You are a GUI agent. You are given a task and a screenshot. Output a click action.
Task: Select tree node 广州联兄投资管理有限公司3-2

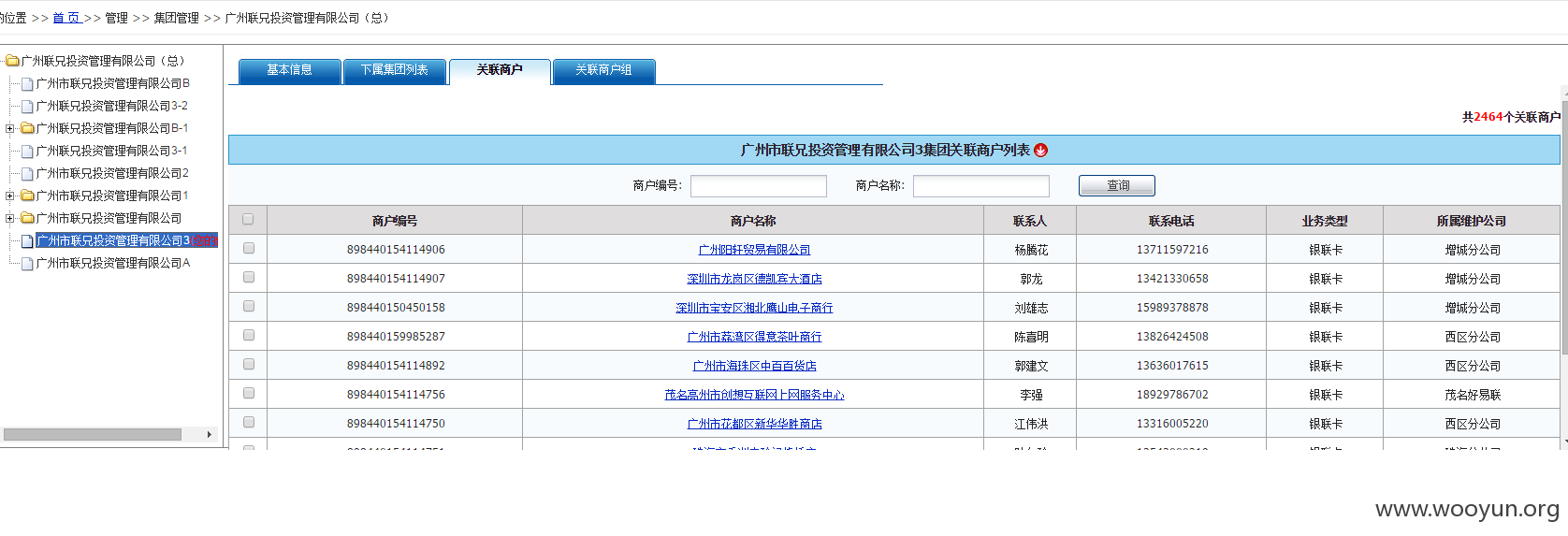pyautogui.click(x=112, y=106)
